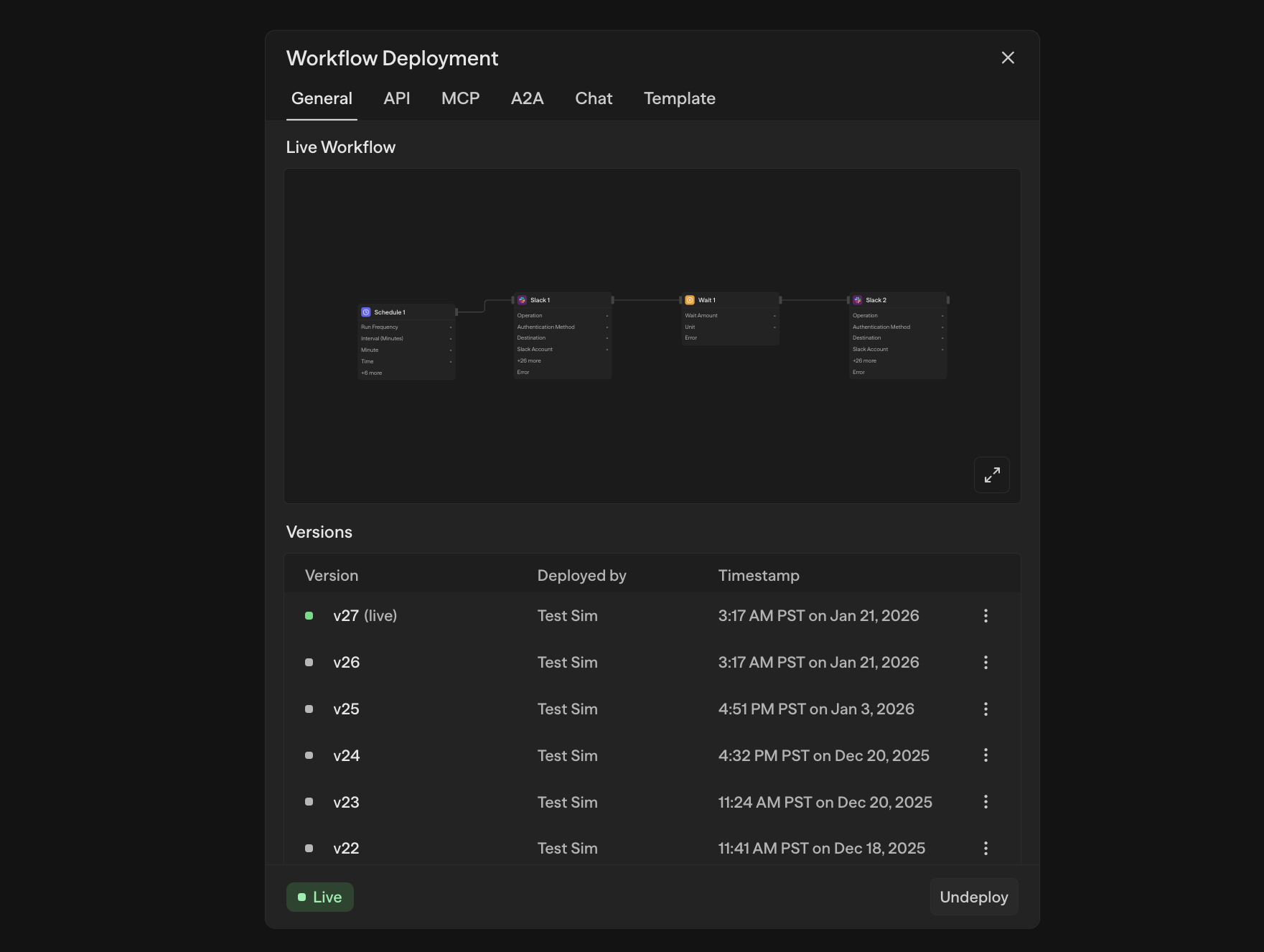Open the Template tab
The width and height of the screenshot is (1264, 952).
679,99
